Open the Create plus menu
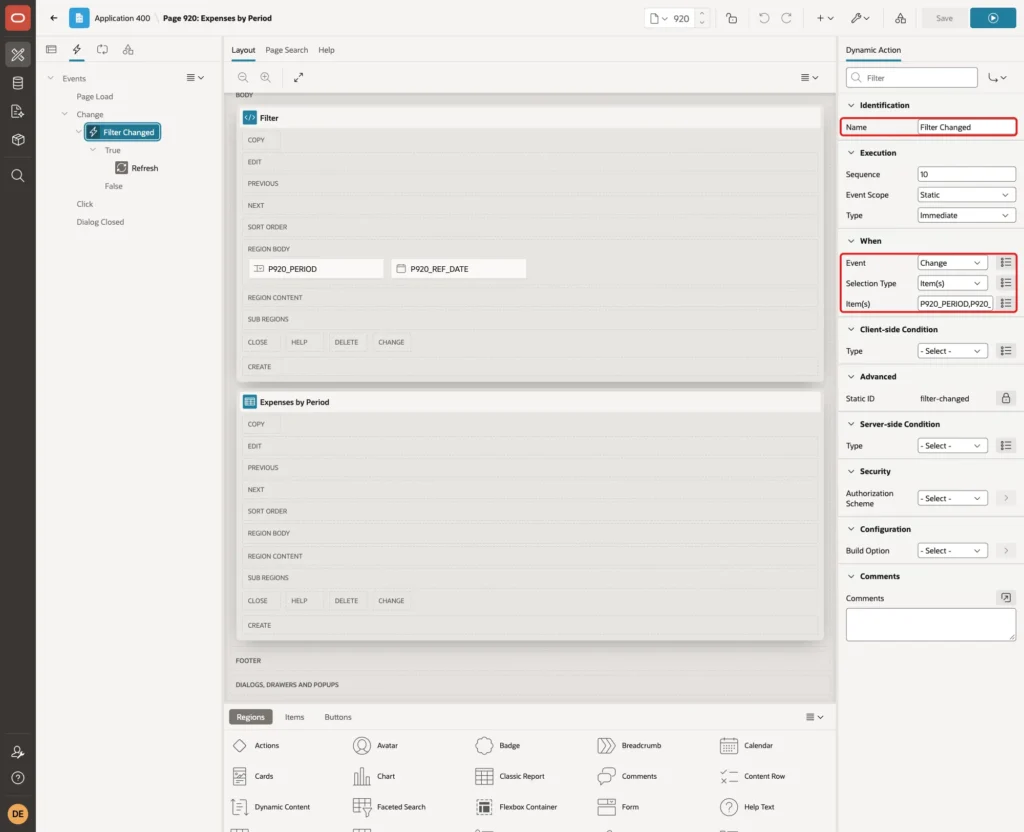 (825, 18)
